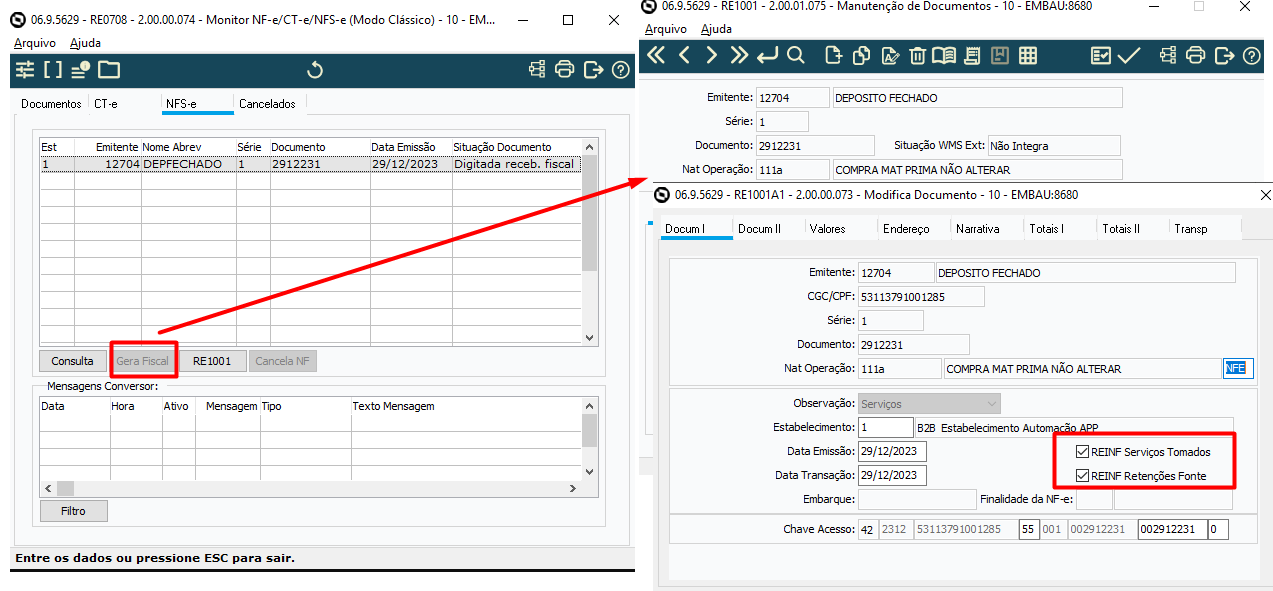Open the Observação dropdown showing Serviços

click(x=929, y=404)
